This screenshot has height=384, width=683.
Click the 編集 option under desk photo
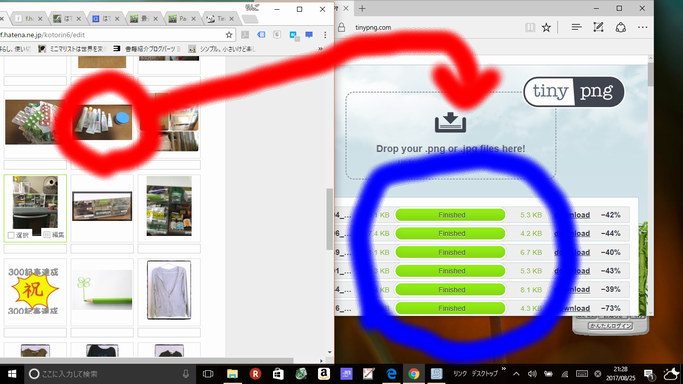(54, 235)
